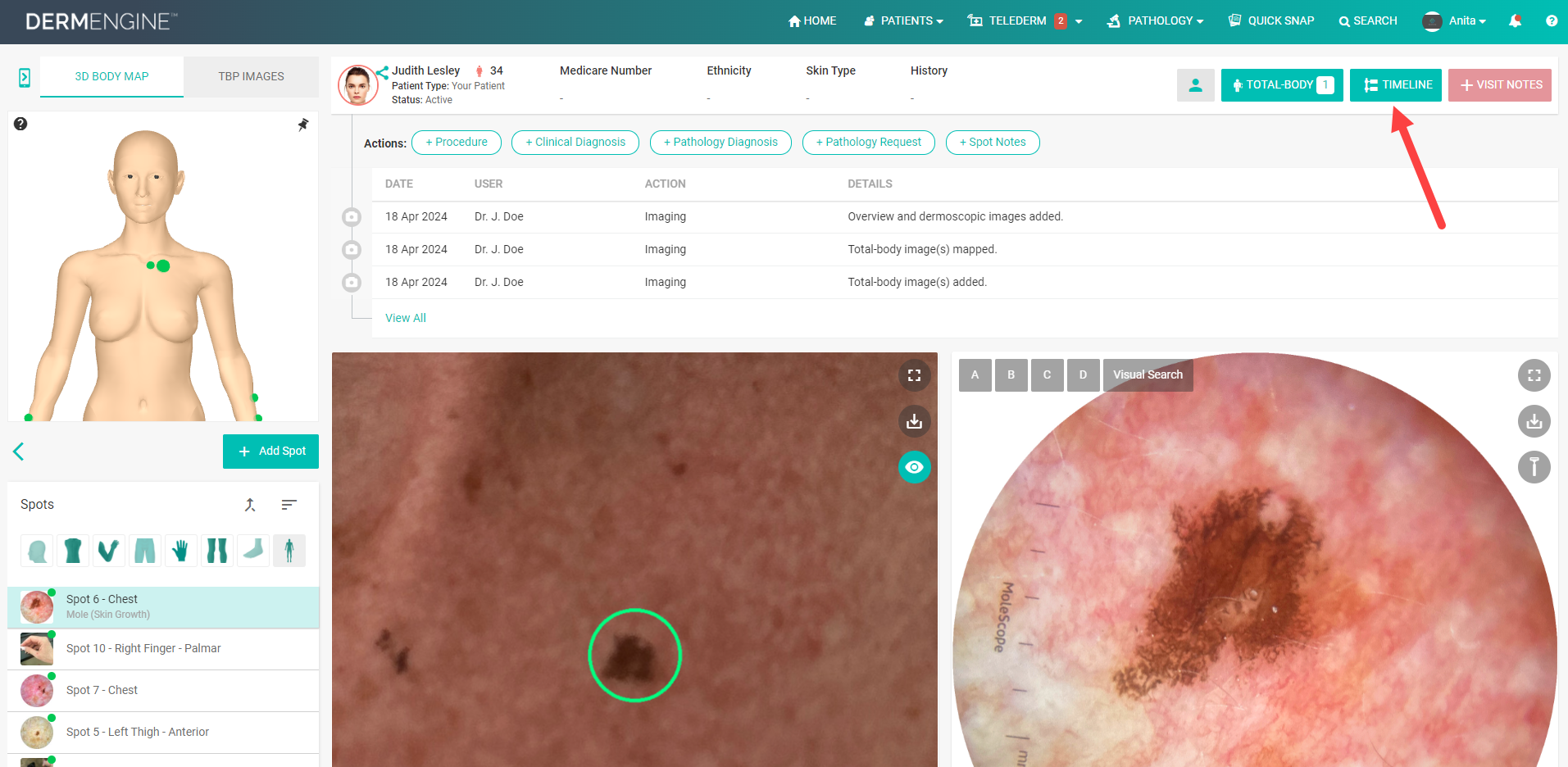This screenshot has height=767, width=1568.
Task: Select dermoscopic image B
Action: point(1011,375)
